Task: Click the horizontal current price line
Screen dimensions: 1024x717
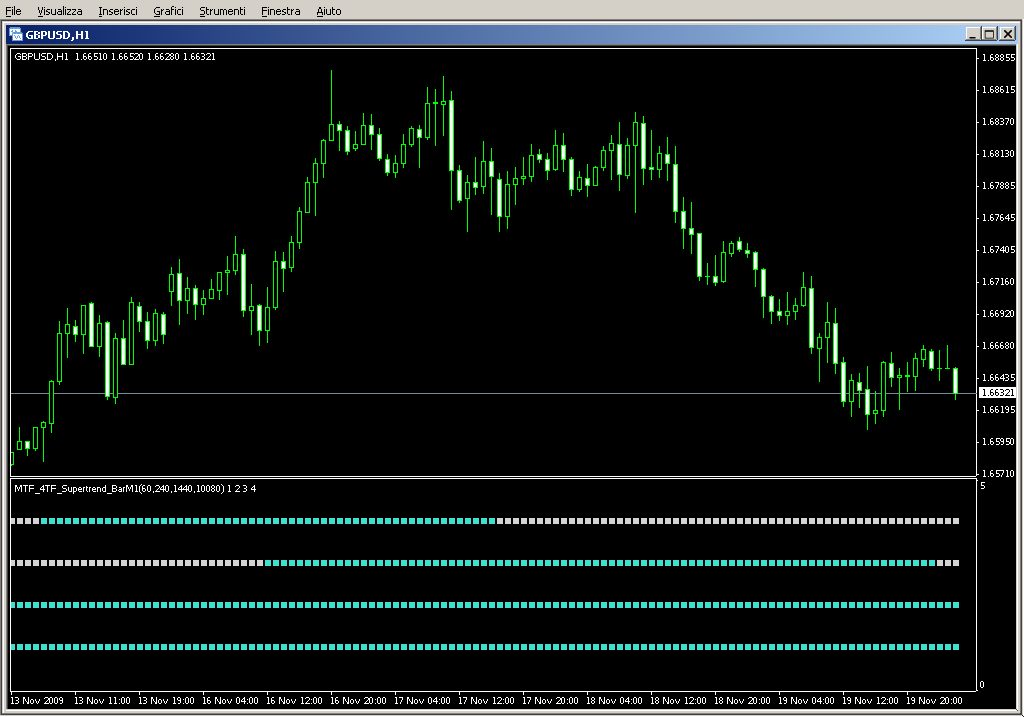Action: point(493,393)
